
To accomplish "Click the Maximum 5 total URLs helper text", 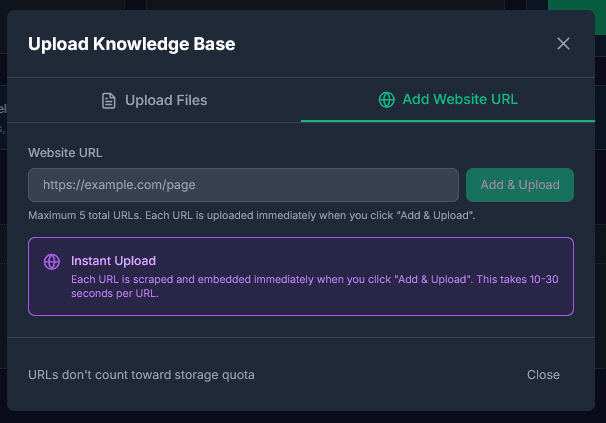I will 250,216.
